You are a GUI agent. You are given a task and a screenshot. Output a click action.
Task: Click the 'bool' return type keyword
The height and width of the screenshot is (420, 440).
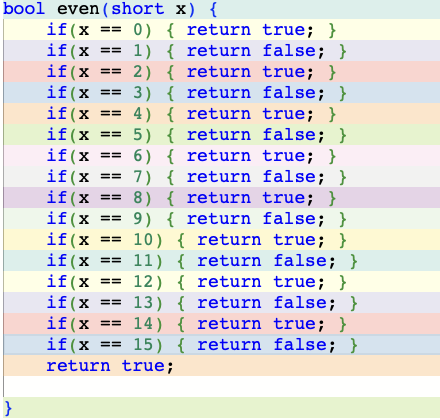point(24,9)
